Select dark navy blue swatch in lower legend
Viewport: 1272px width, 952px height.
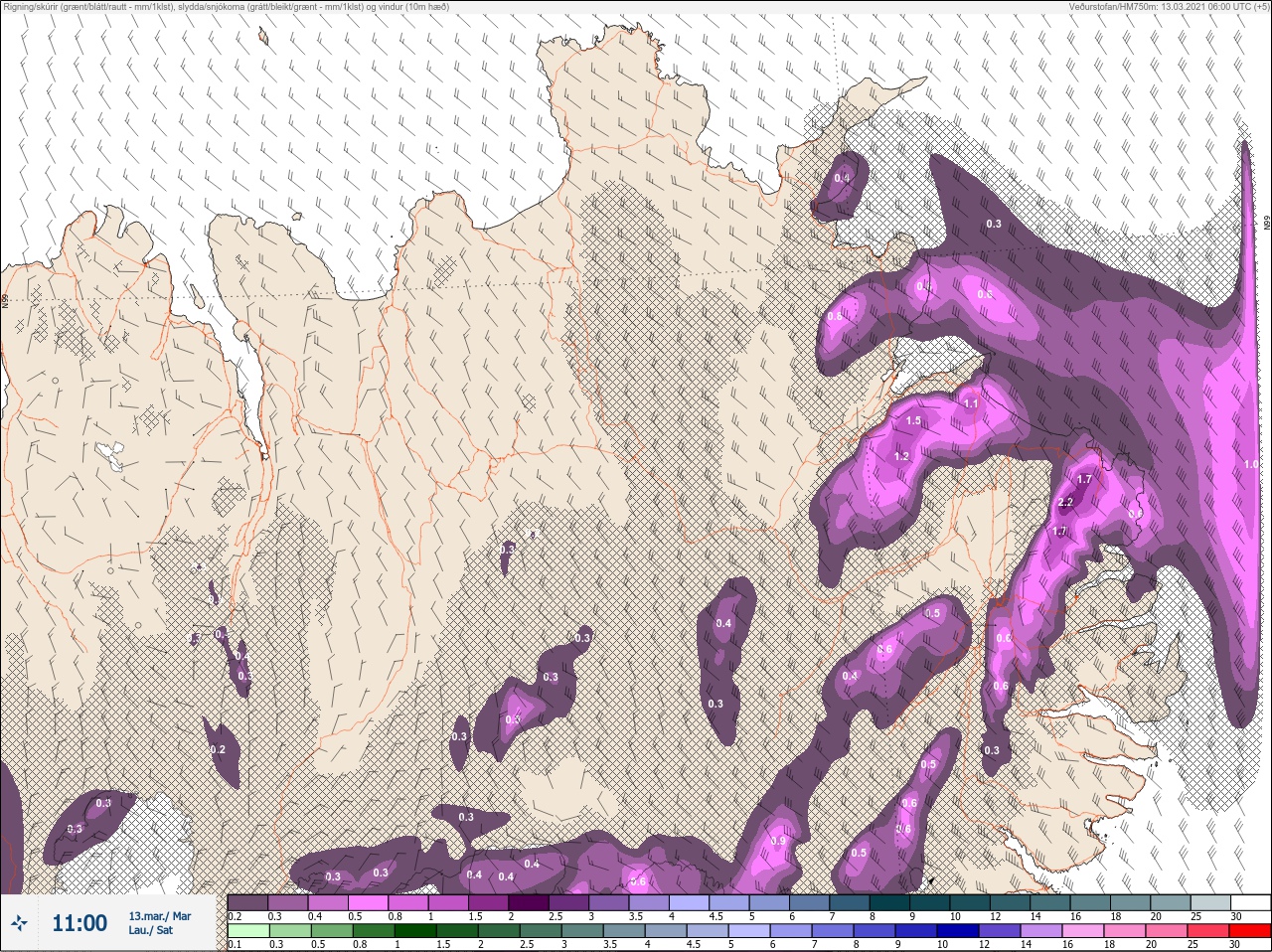[x=958, y=931]
